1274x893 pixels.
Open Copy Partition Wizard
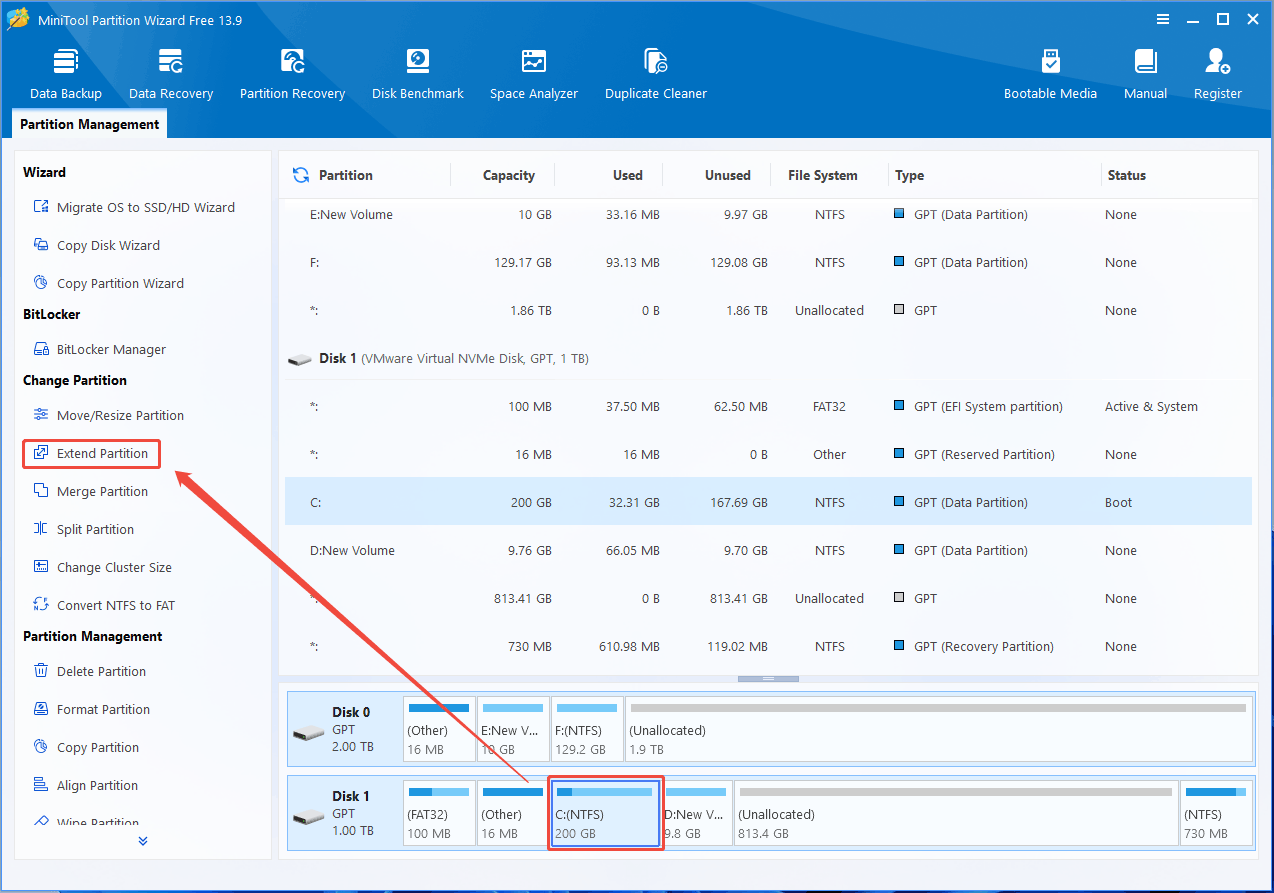[x=108, y=283]
